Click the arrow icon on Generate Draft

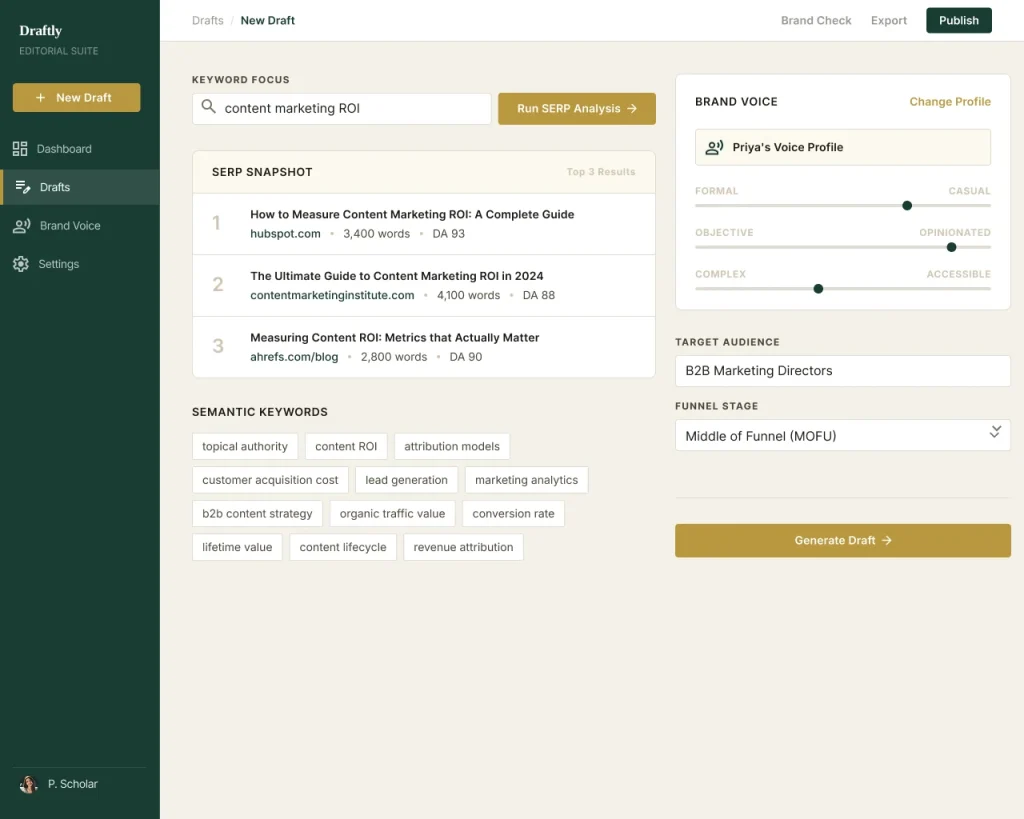point(886,541)
